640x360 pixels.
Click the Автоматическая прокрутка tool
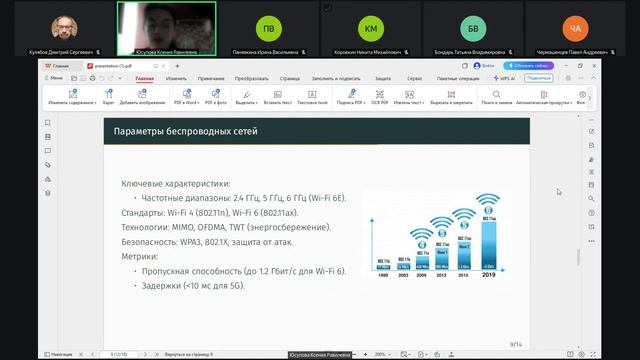pos(544,97)
